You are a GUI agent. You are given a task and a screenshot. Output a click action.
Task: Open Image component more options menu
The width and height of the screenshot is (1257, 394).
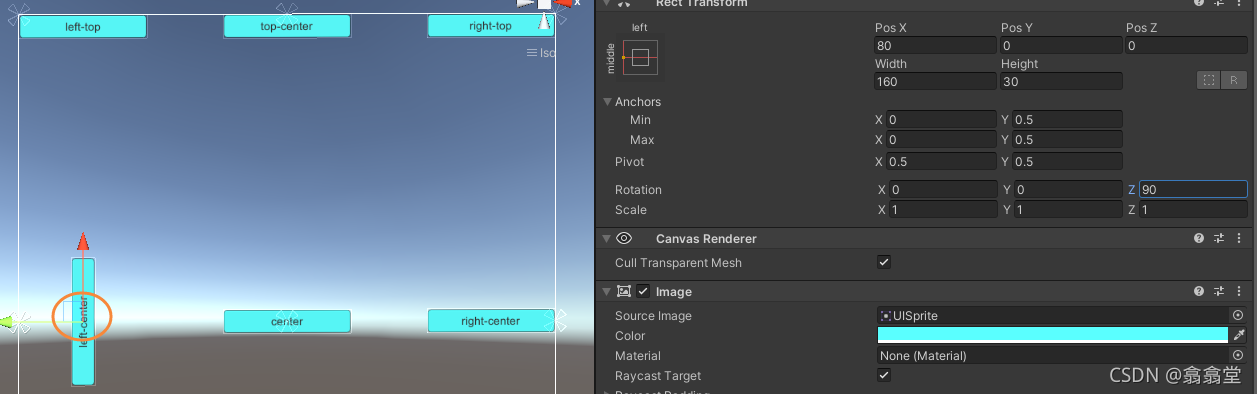(1240, 292)
